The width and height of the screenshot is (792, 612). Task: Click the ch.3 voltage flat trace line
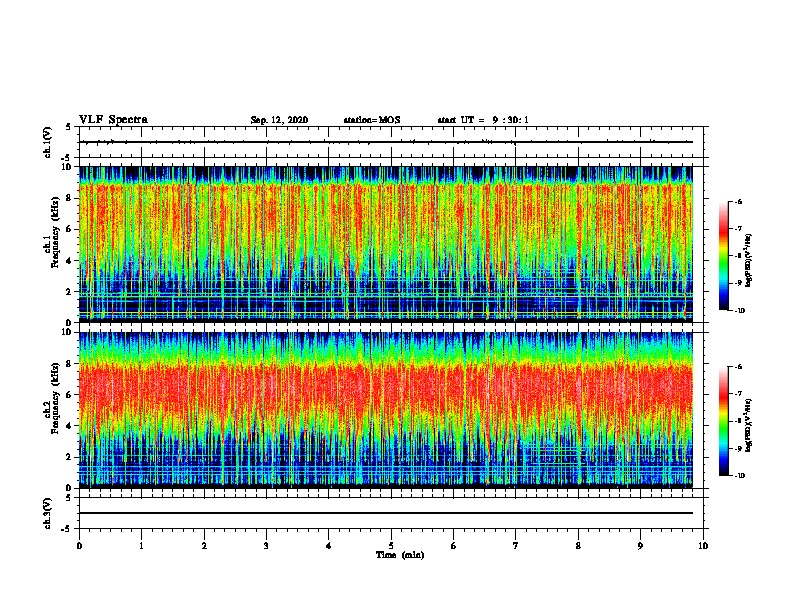tap(386, 513)
